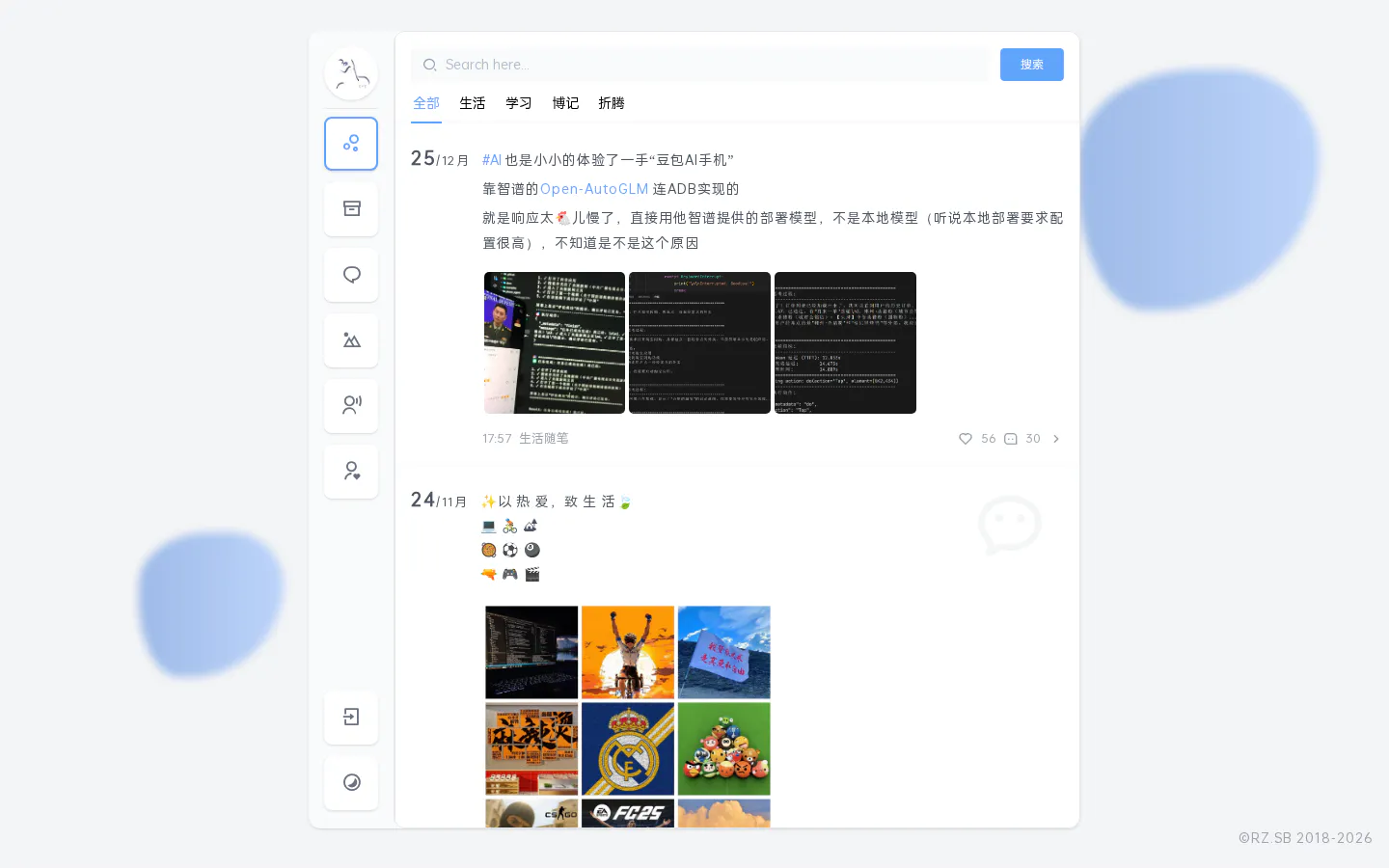Open the chat bubble icon in sidebar

pyautogui.click(x=351, y=275)
